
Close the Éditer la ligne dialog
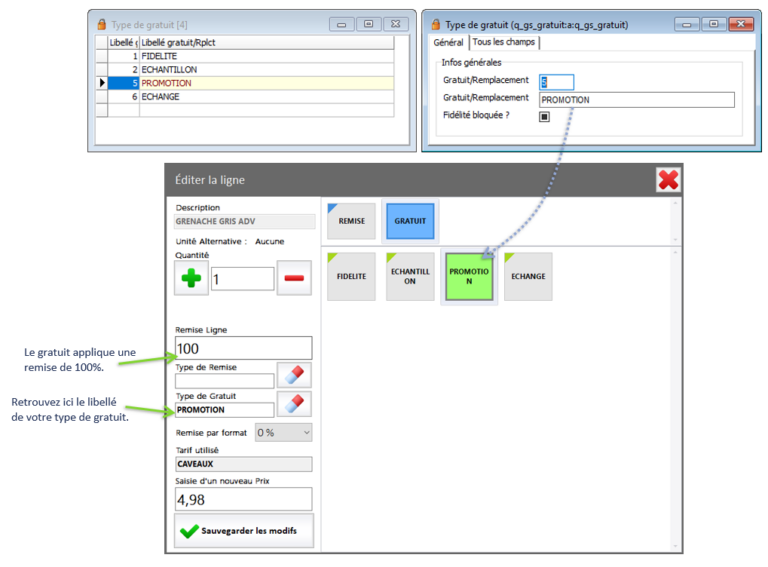pyautogui.click(x=668, y=179)
